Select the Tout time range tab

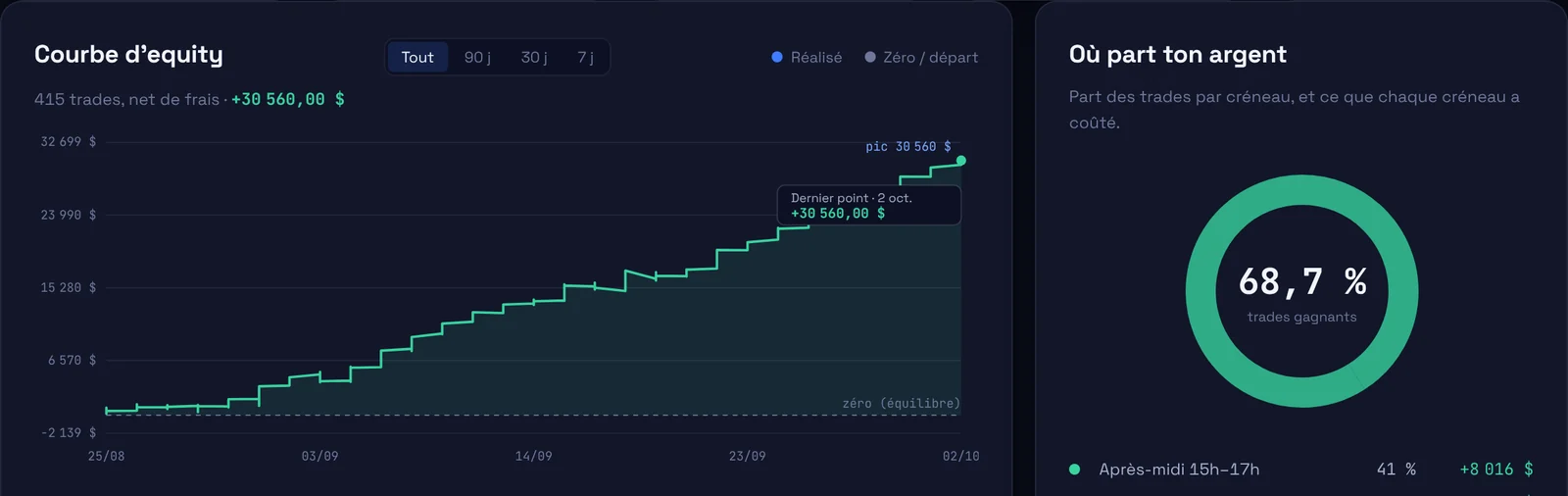pyautogui.click(x=417, y=57)
